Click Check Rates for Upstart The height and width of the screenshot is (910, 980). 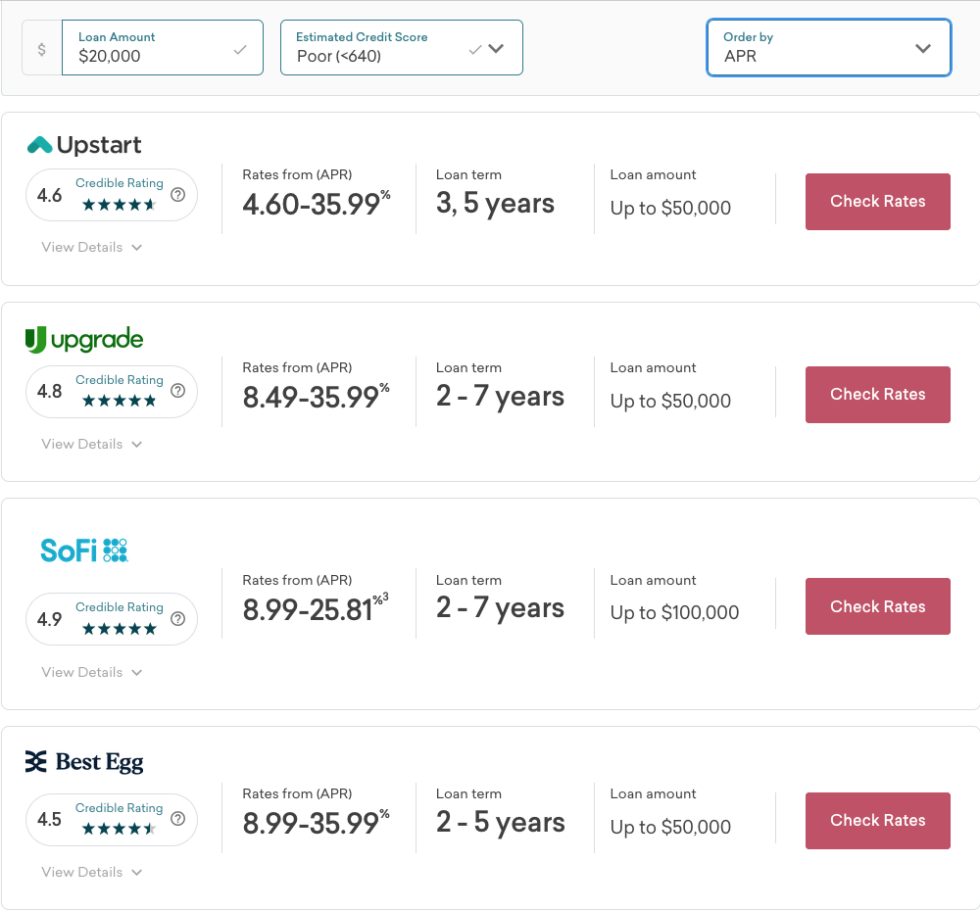pos(877,201)
